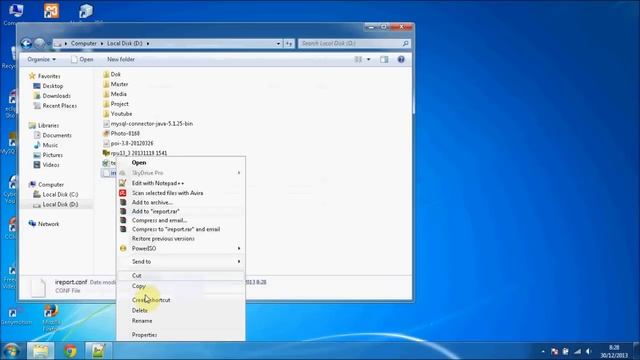Click the Back navigation arrow in Explorer

(26, 43)
